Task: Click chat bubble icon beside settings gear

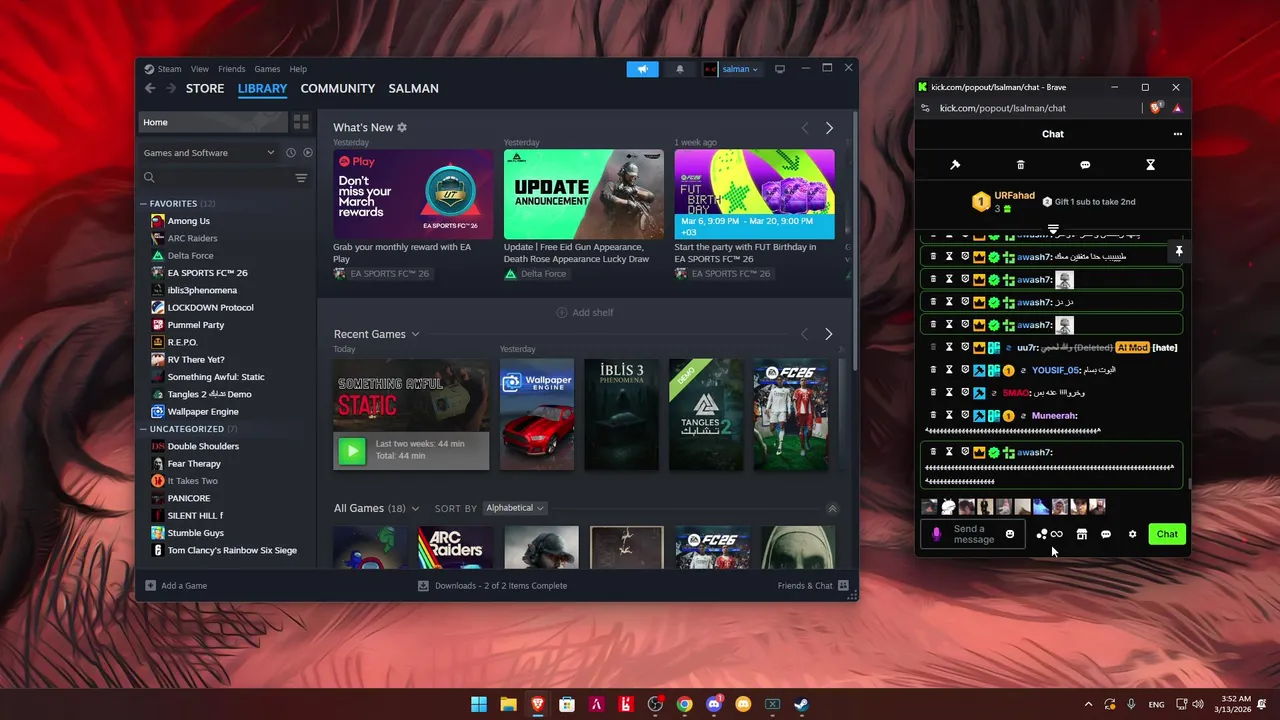Action: (1106, 534)
